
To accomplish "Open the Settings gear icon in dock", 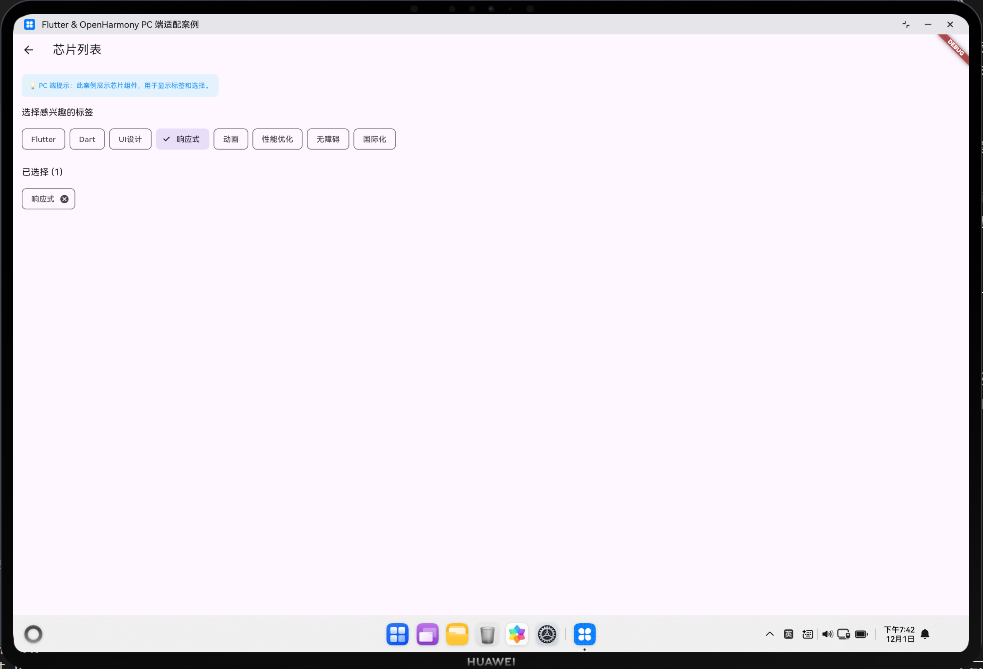I will (547, 635).
